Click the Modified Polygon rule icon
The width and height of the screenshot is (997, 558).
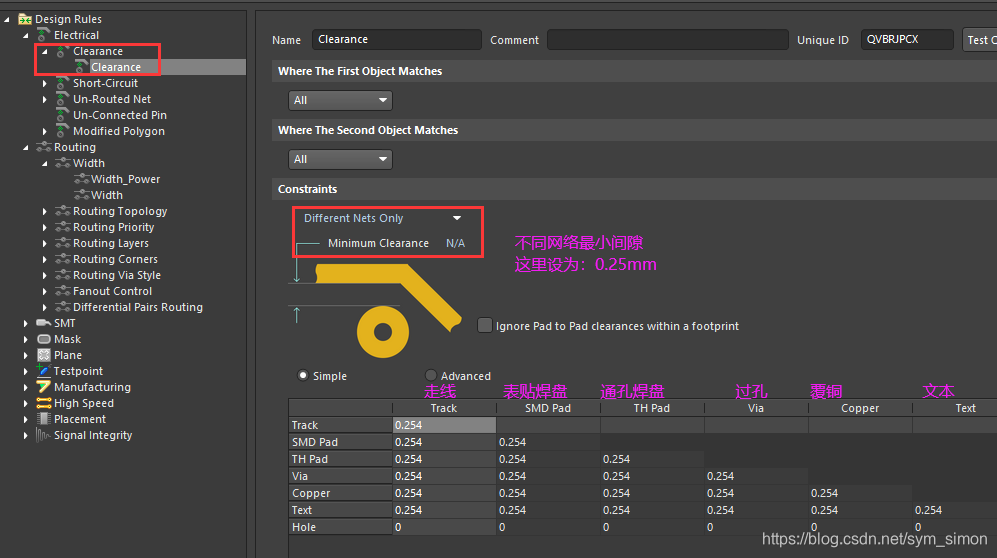tap(62, 131)
